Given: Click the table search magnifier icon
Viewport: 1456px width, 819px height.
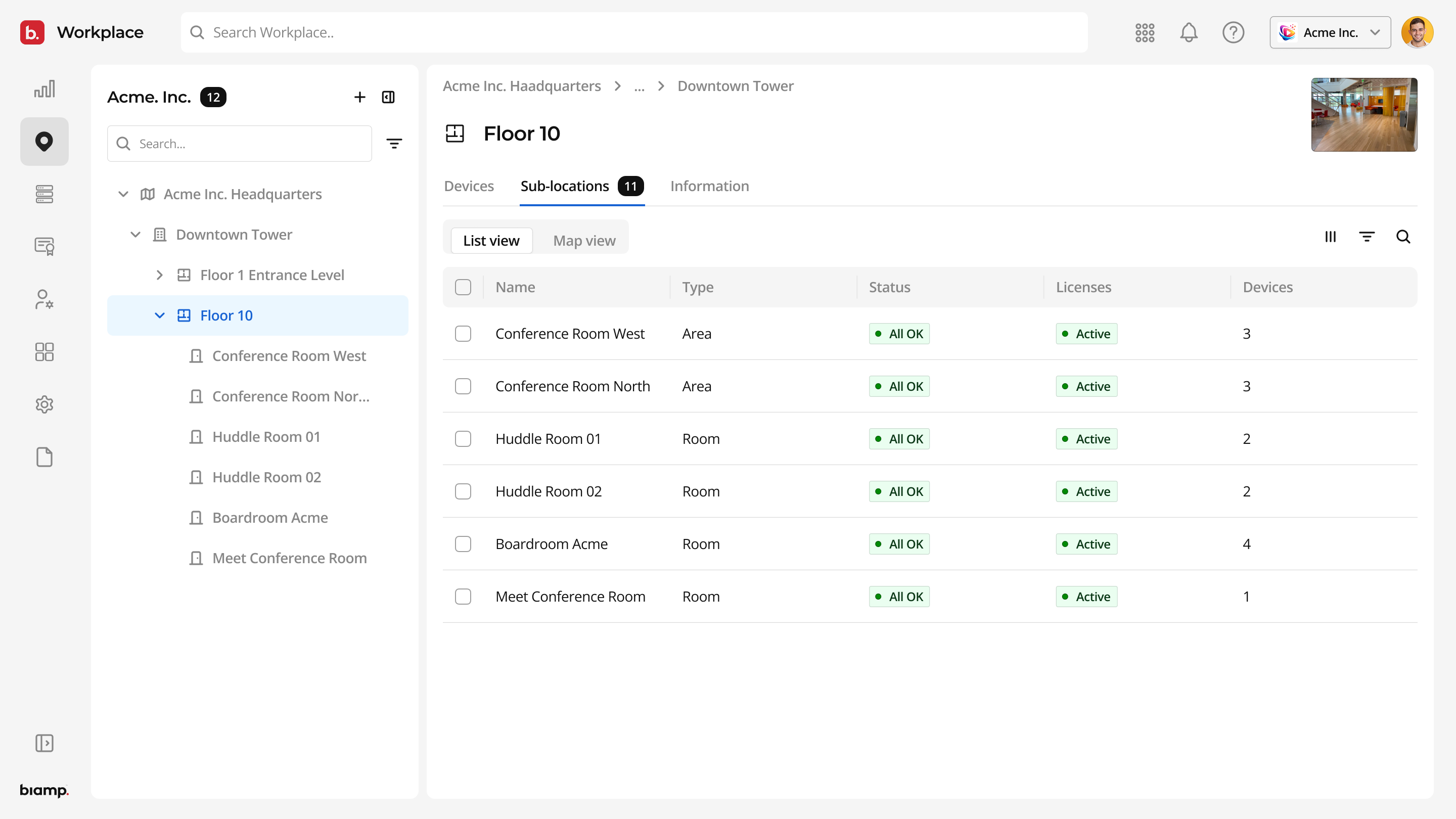Looking at the screenshot, I should click(x=1403, y=237).
